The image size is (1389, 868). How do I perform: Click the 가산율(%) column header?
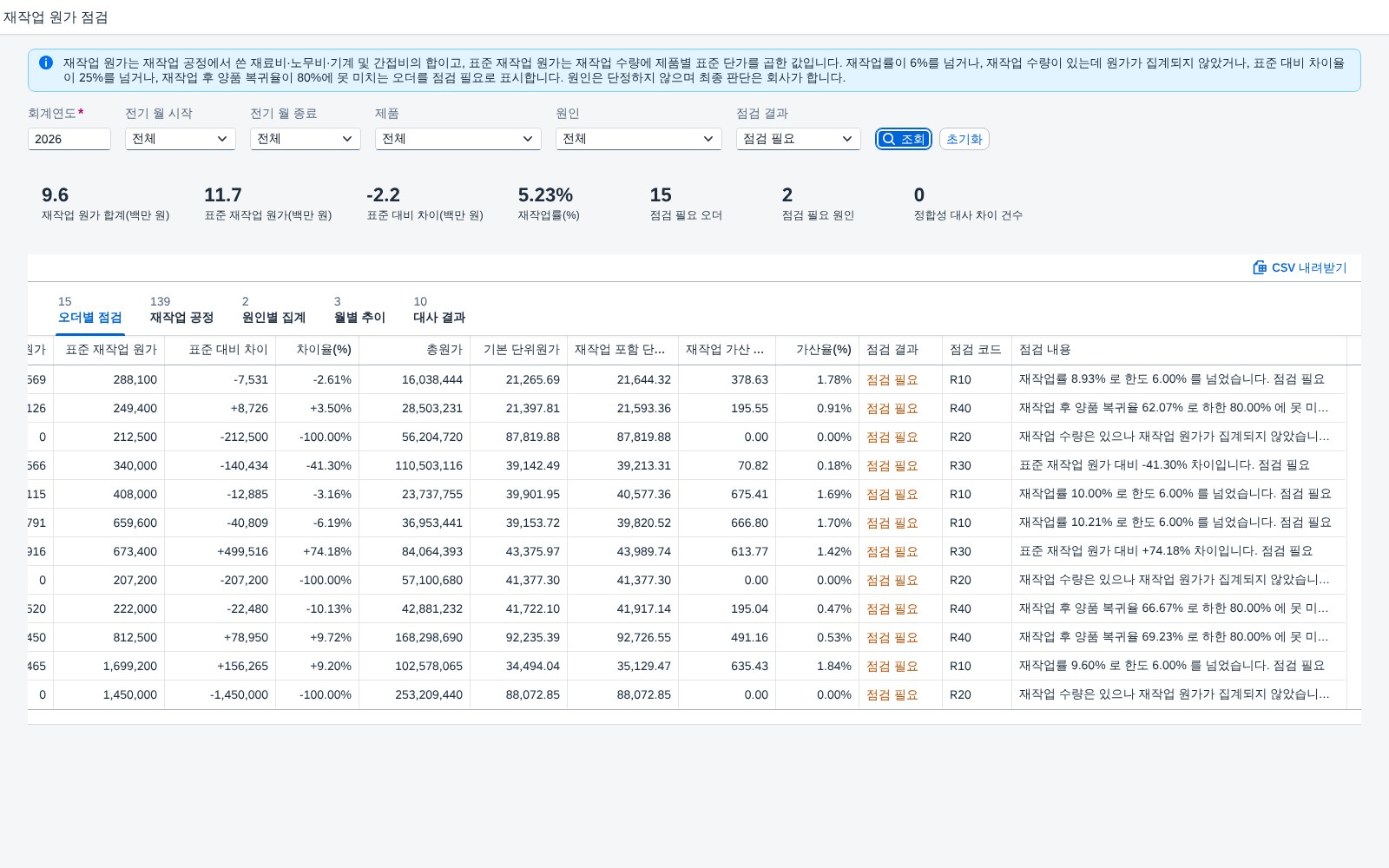click(818, 350)
